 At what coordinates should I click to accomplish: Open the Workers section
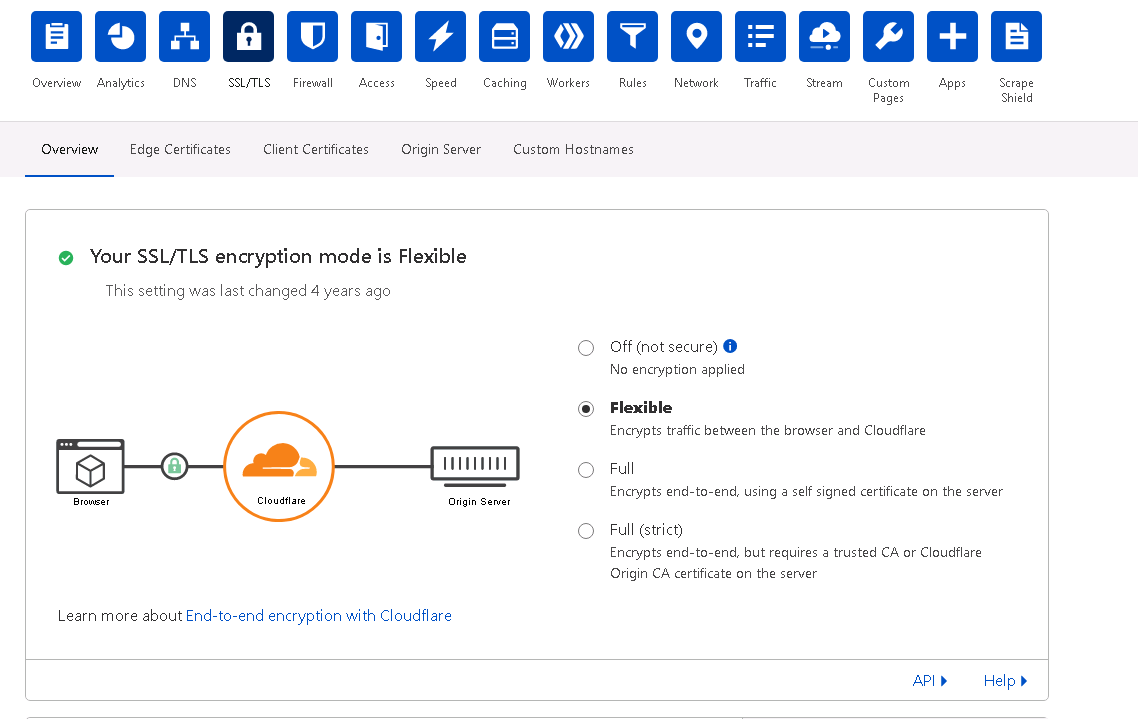[568, 36]
